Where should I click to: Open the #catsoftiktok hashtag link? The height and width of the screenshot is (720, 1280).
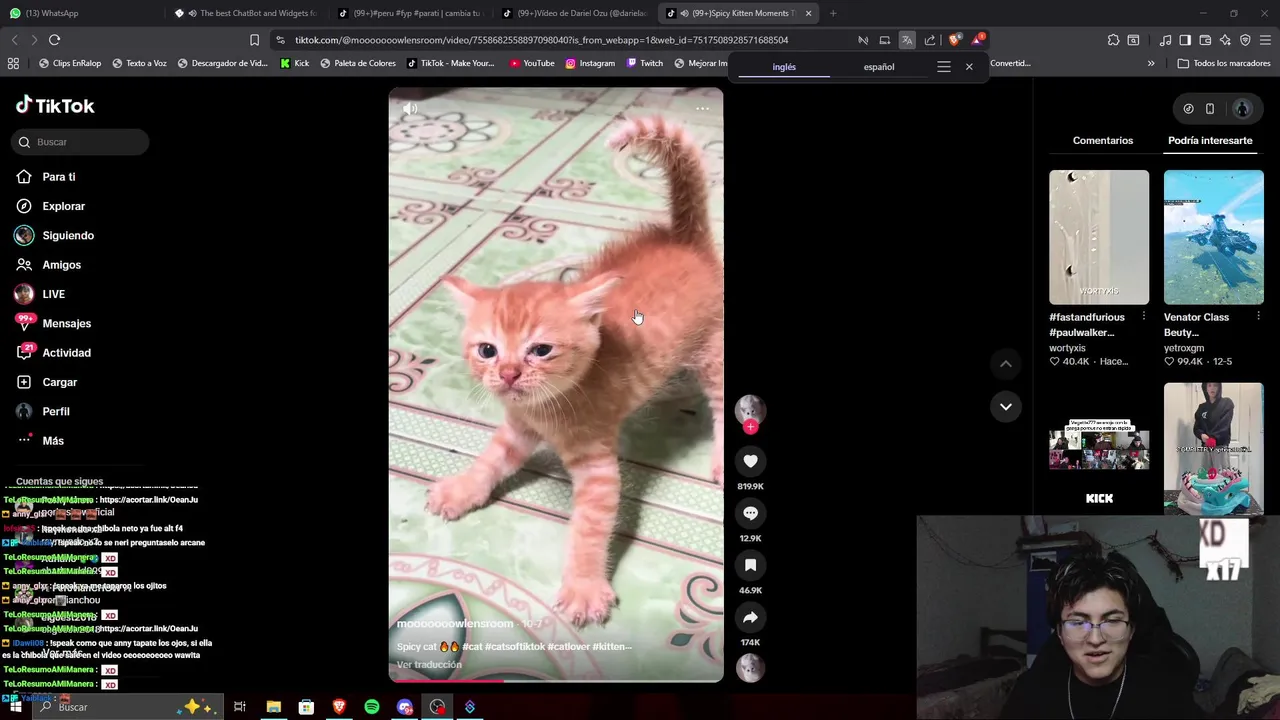(x=515, y=646)
